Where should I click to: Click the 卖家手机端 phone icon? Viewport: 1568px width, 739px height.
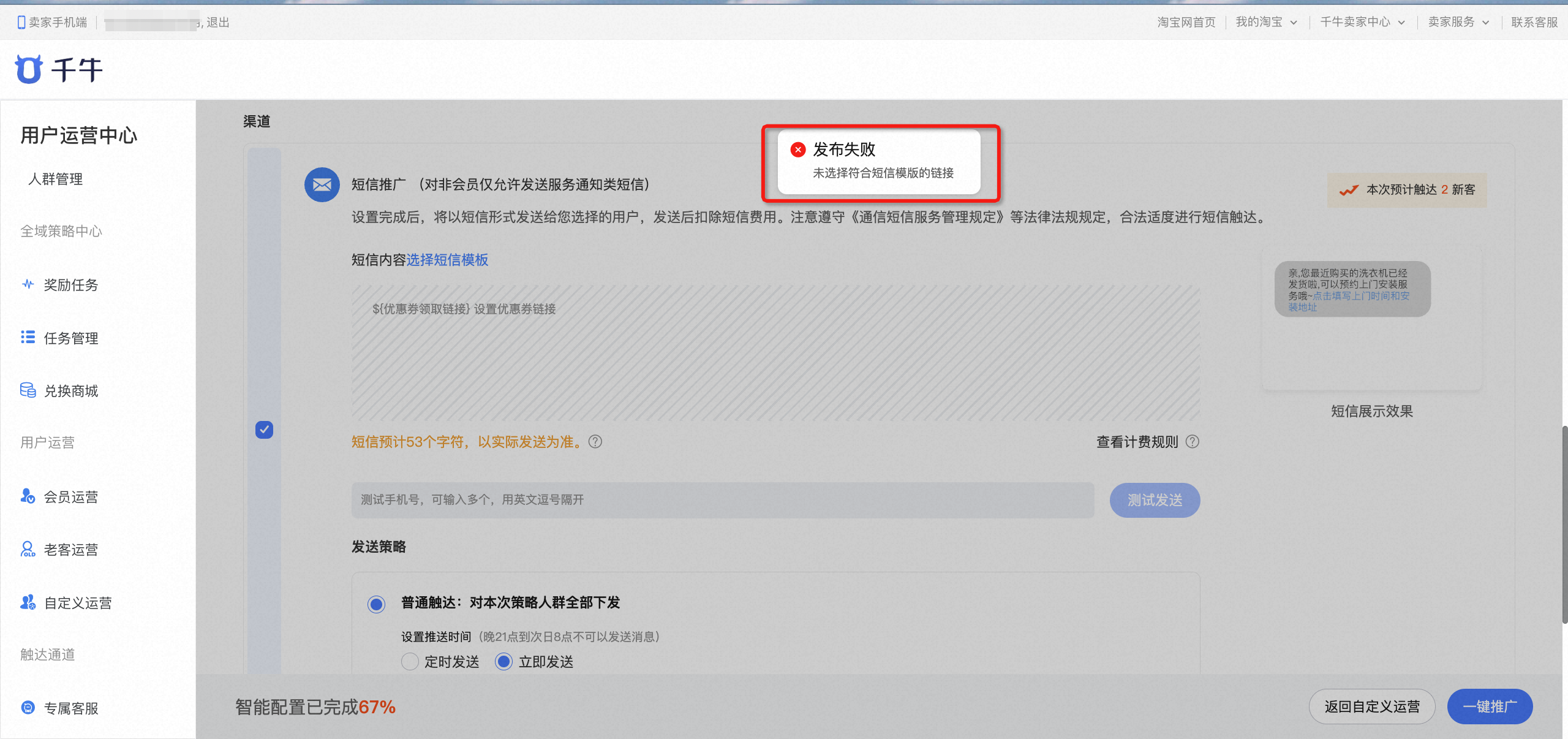click(21, 23)
